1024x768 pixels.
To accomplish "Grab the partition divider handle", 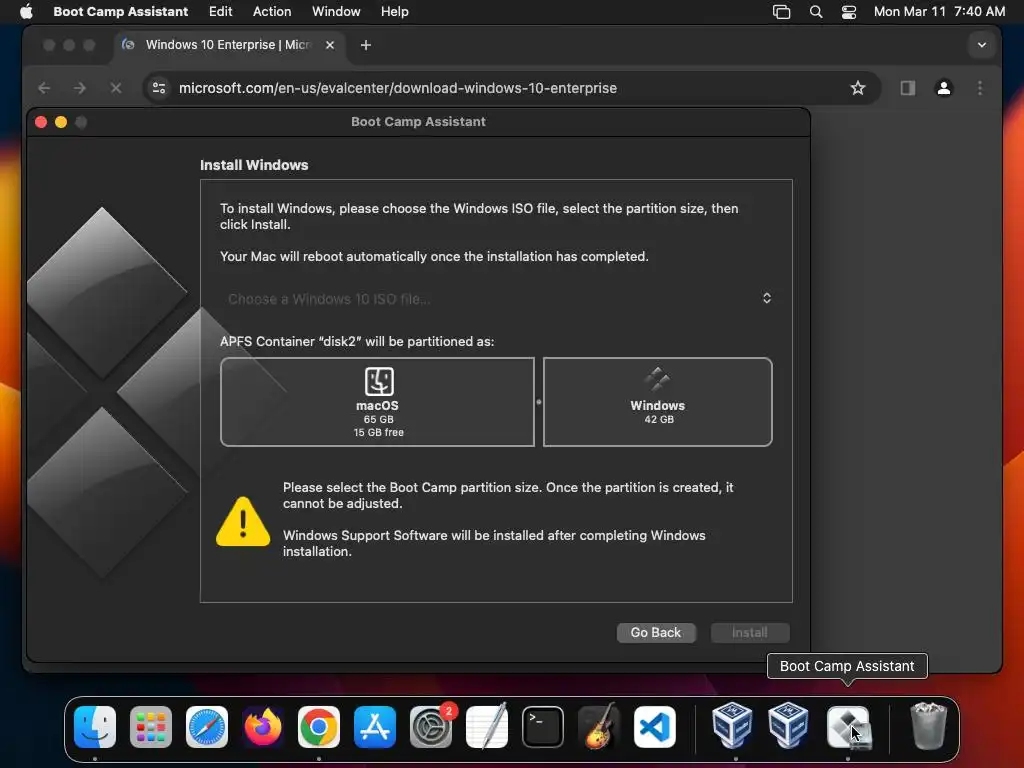I will [x=539, y=402].
